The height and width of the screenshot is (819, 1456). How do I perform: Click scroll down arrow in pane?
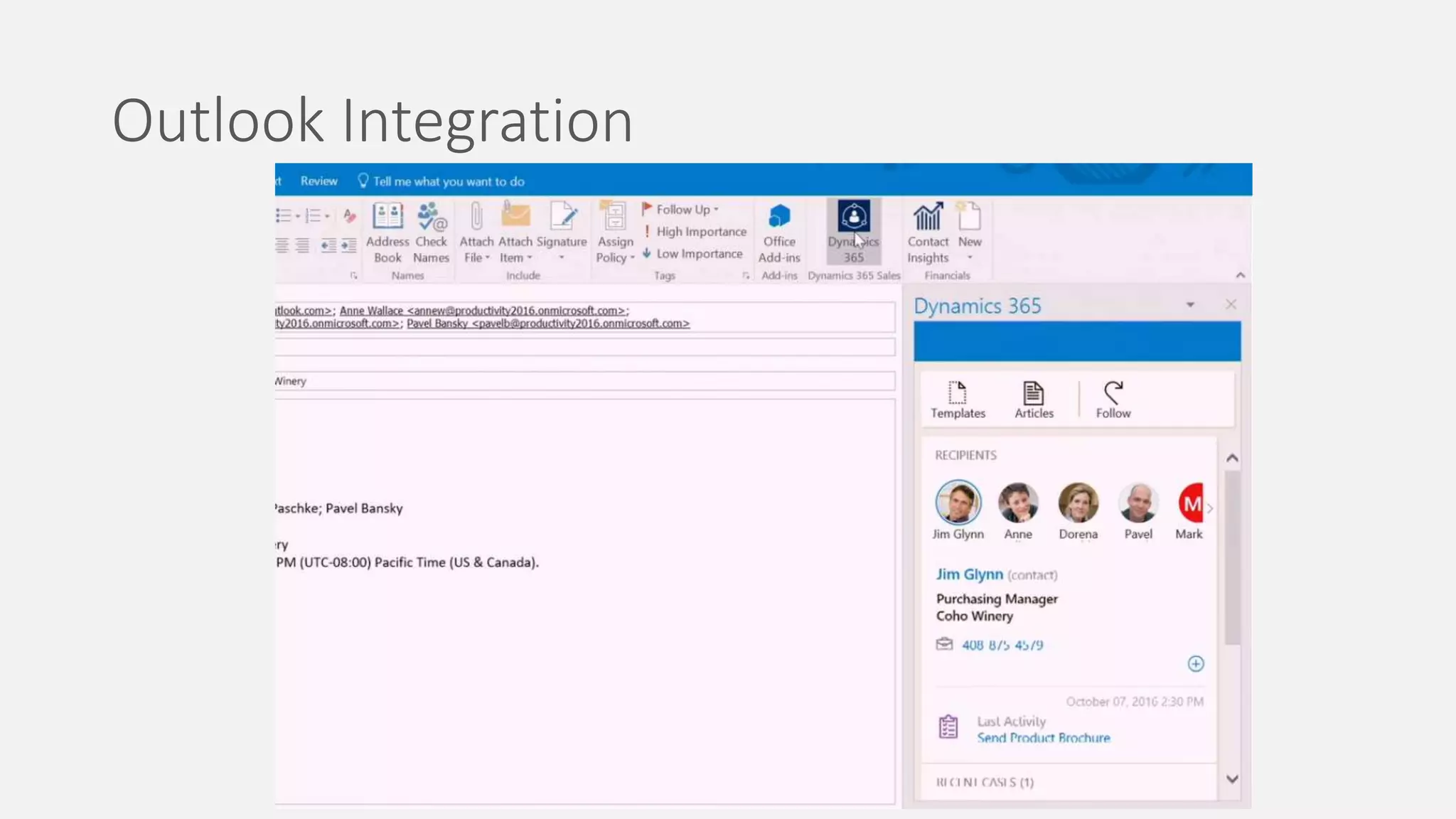pyautogui.click(x=1232, y=779)
